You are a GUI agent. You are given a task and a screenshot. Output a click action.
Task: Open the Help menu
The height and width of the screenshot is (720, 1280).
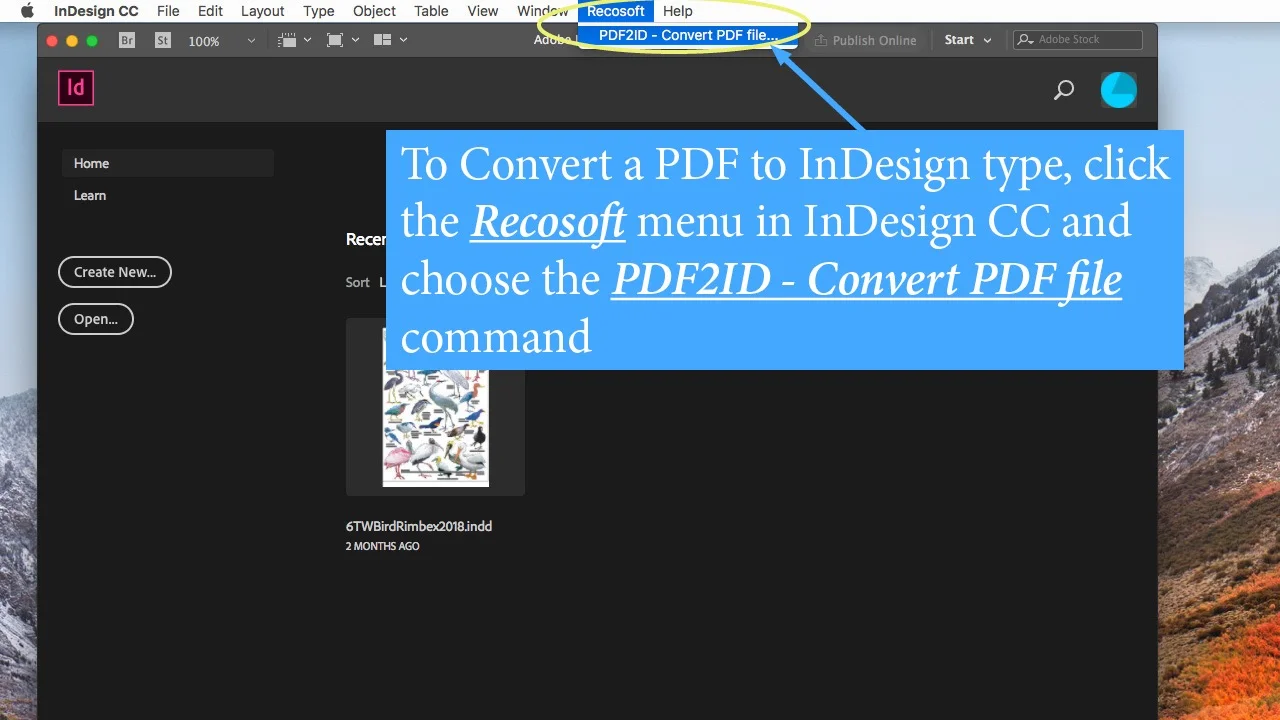tap(678, 11)
